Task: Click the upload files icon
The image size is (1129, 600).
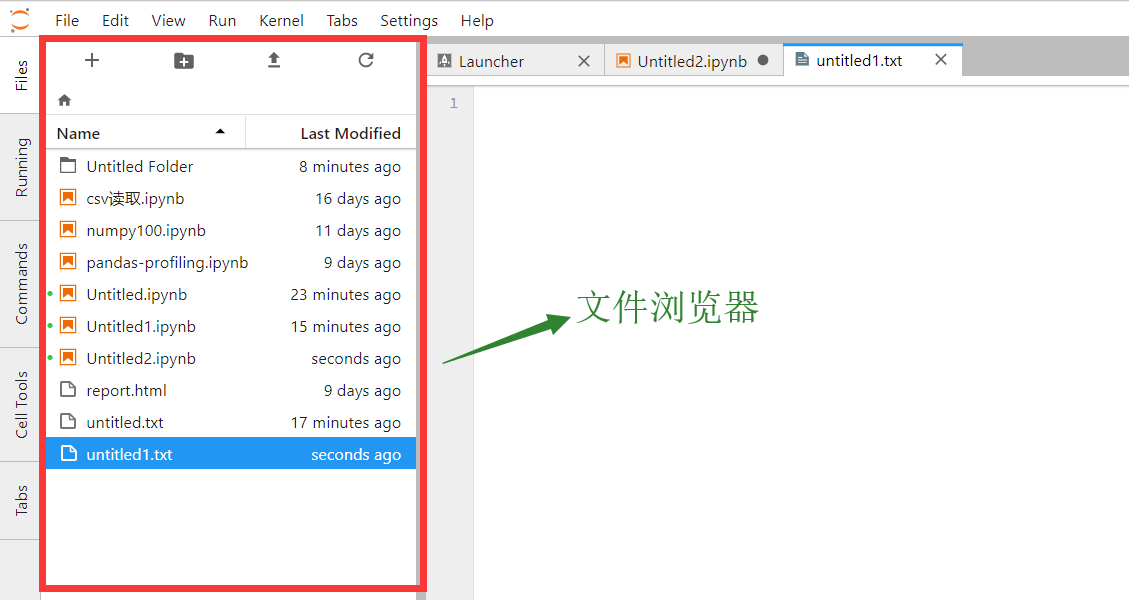Action: [274, 61]
